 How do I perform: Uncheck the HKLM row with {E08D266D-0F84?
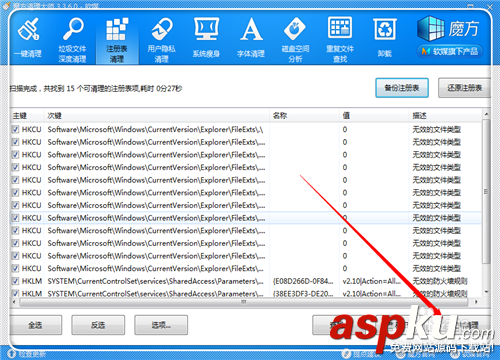click(x=15, y=281)
